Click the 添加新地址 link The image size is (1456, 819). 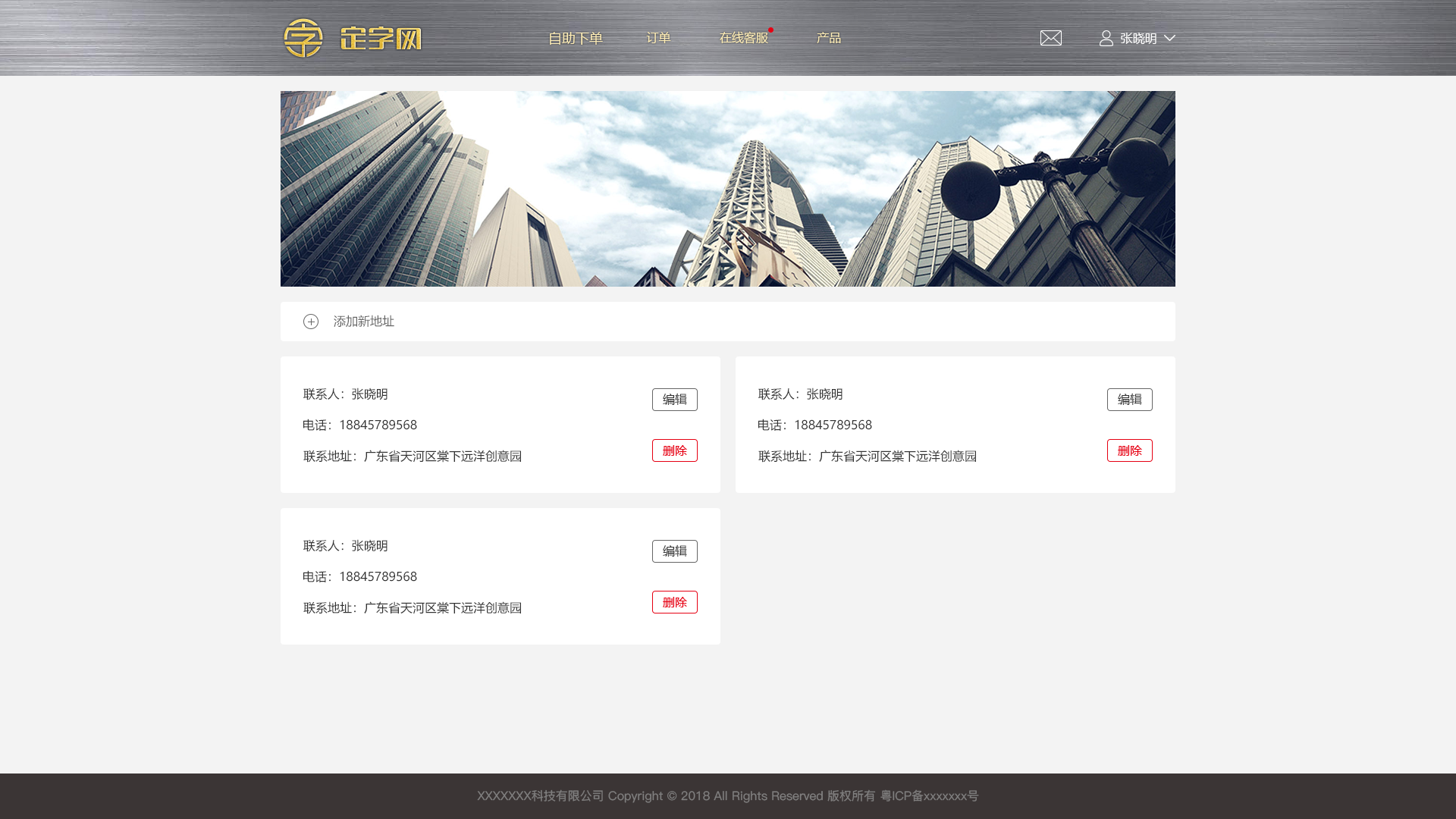364,322
